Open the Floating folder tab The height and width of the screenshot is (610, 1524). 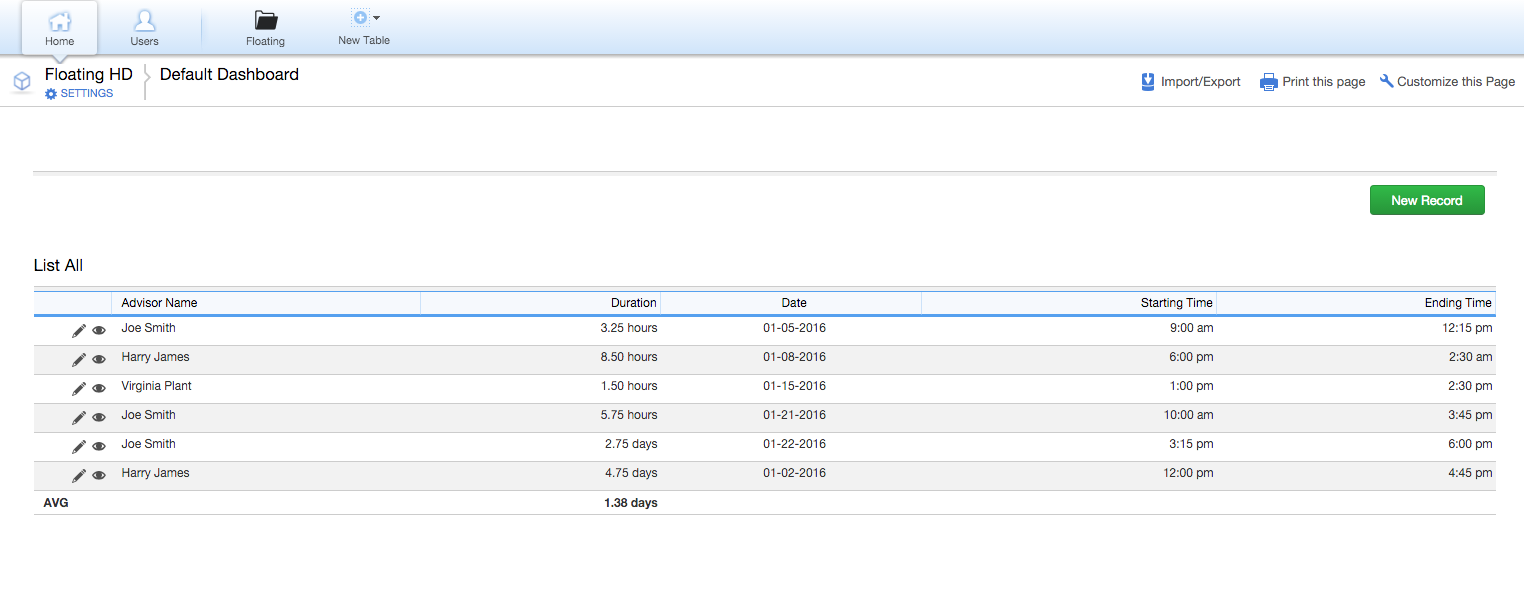coord(265,28)
